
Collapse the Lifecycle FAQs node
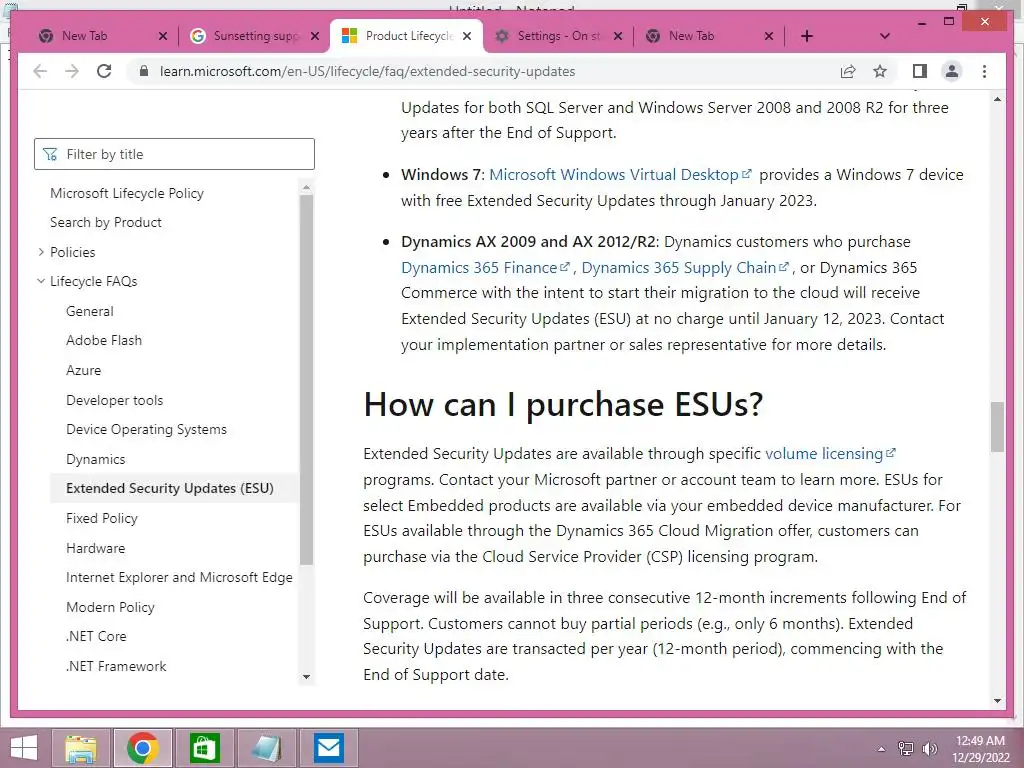click(x=41, y=281)
